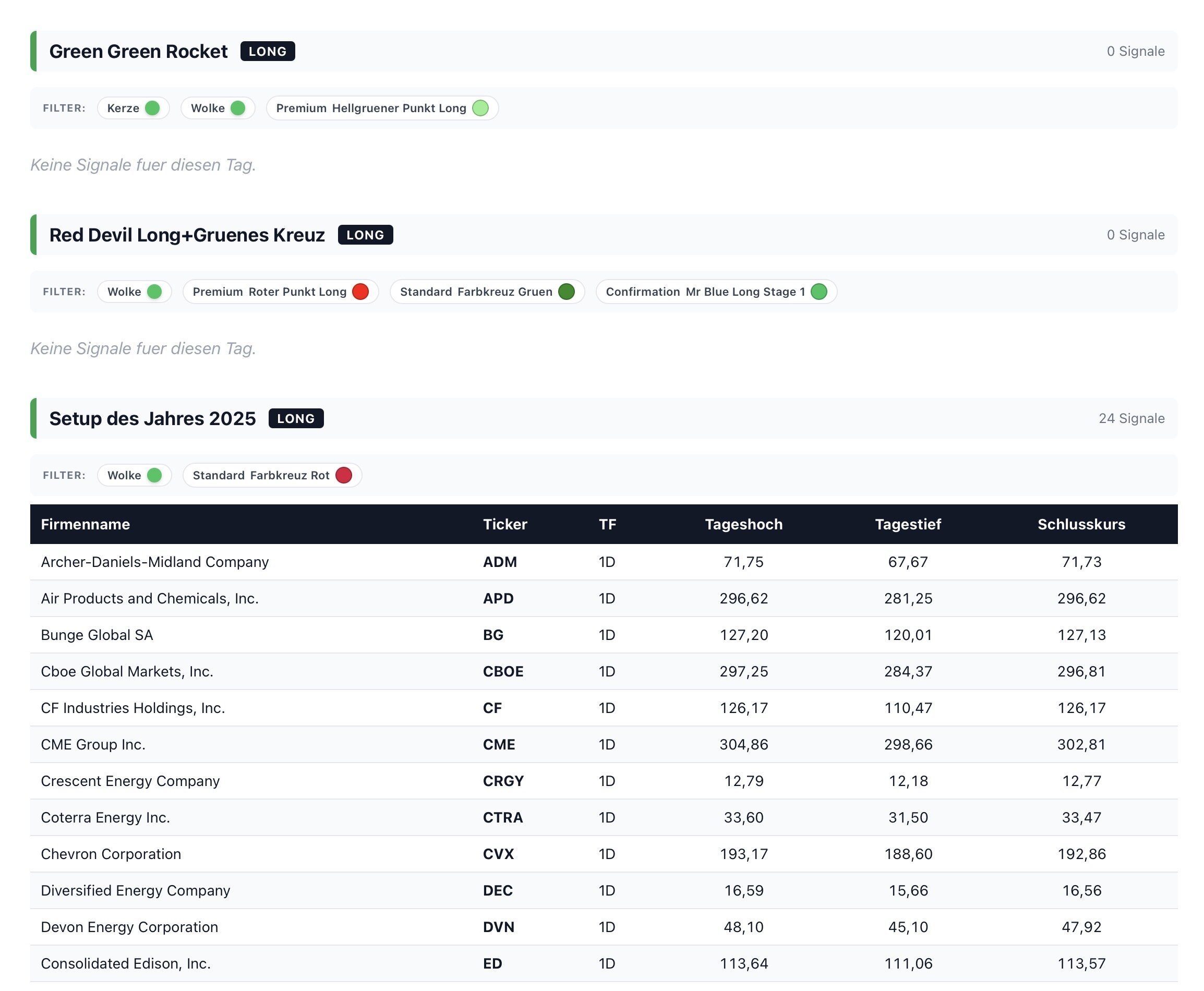Select the Standard Farbkreuz Gruen filter chip

486,291
